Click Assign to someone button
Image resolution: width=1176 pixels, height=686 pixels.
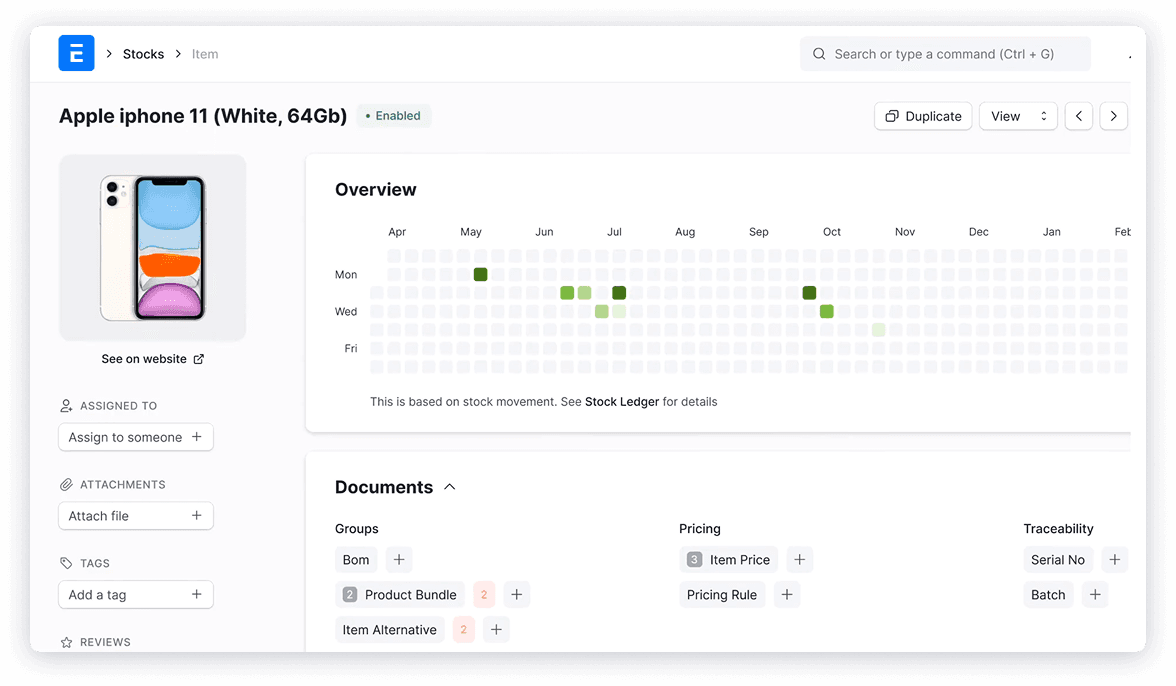tap(136, 437)
